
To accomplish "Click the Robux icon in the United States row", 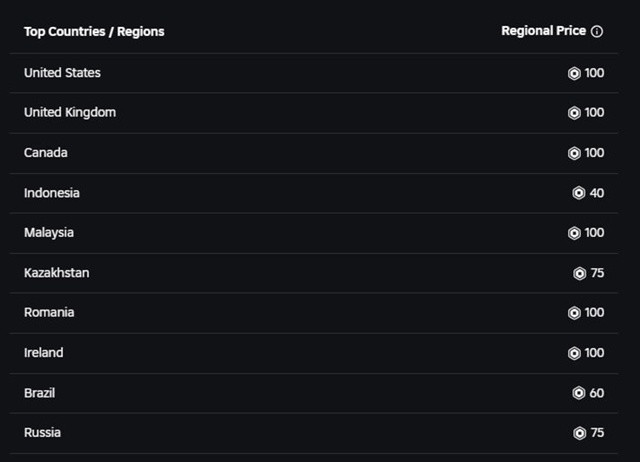I will click(x=574, y=73).
